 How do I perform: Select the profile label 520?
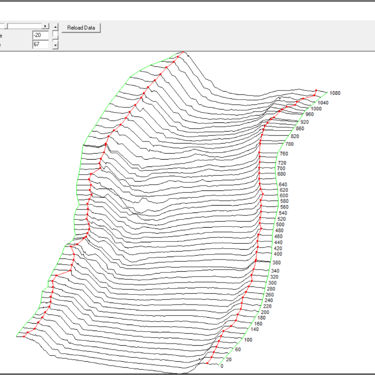click(282, 219)
